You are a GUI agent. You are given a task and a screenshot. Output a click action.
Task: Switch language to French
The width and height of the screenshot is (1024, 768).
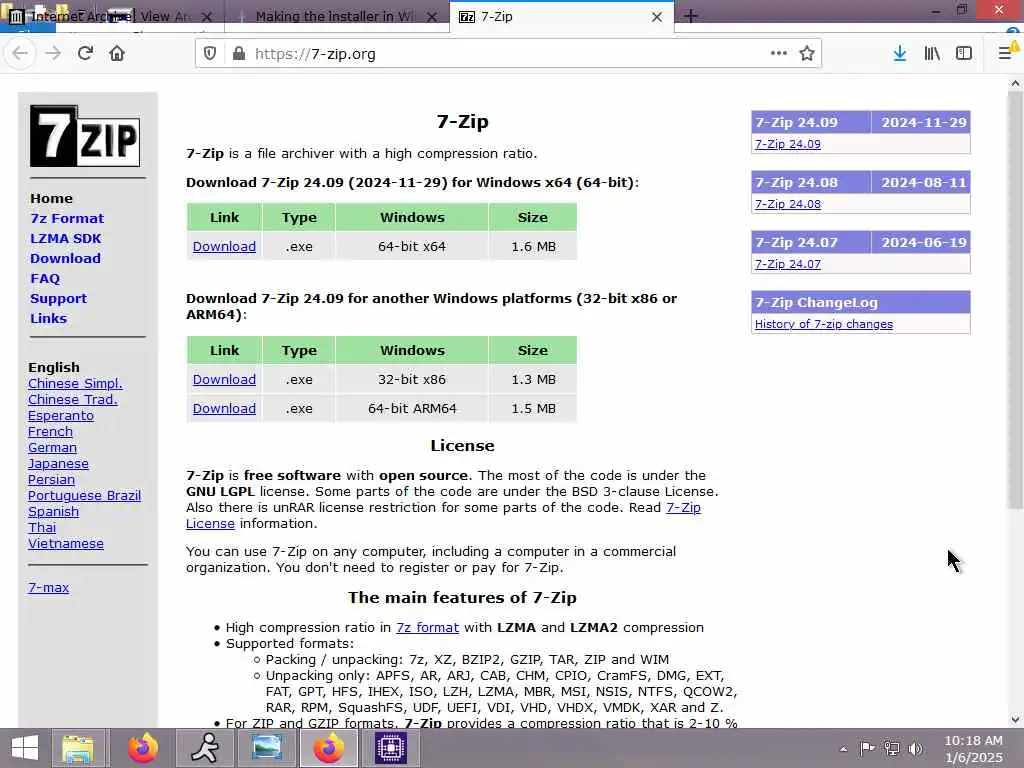(50, 431)
